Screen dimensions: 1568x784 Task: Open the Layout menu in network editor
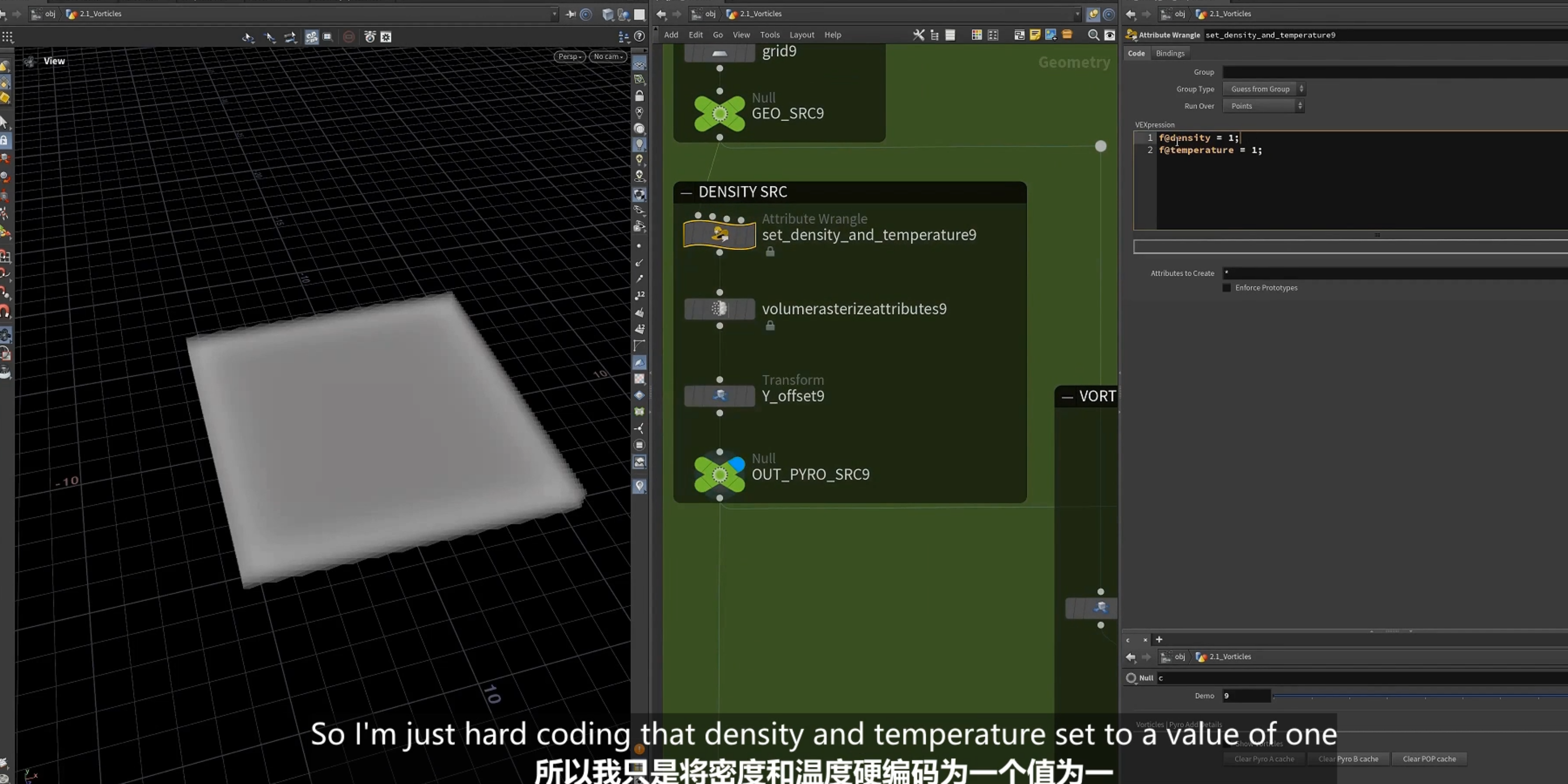click(x=801, y=34)
